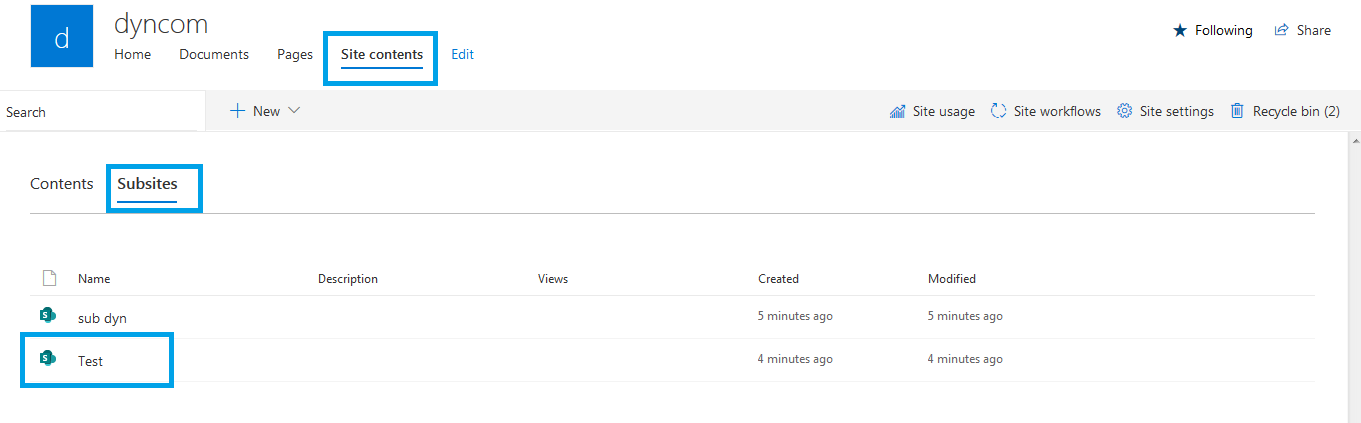
Task: Click the plus New button
Action: (x=255, y=111)
